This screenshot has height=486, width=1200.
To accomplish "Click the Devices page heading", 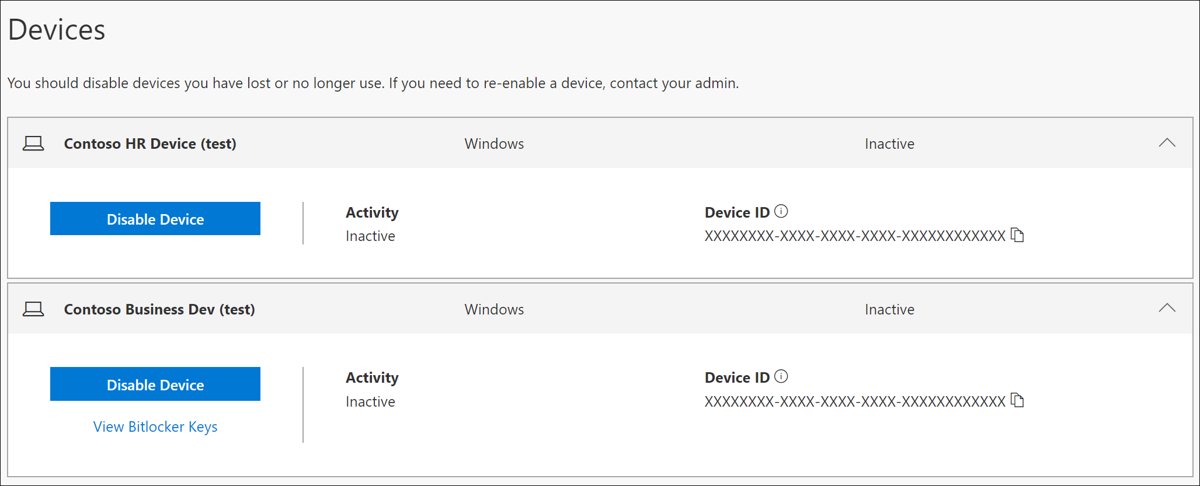I will 56,30.
